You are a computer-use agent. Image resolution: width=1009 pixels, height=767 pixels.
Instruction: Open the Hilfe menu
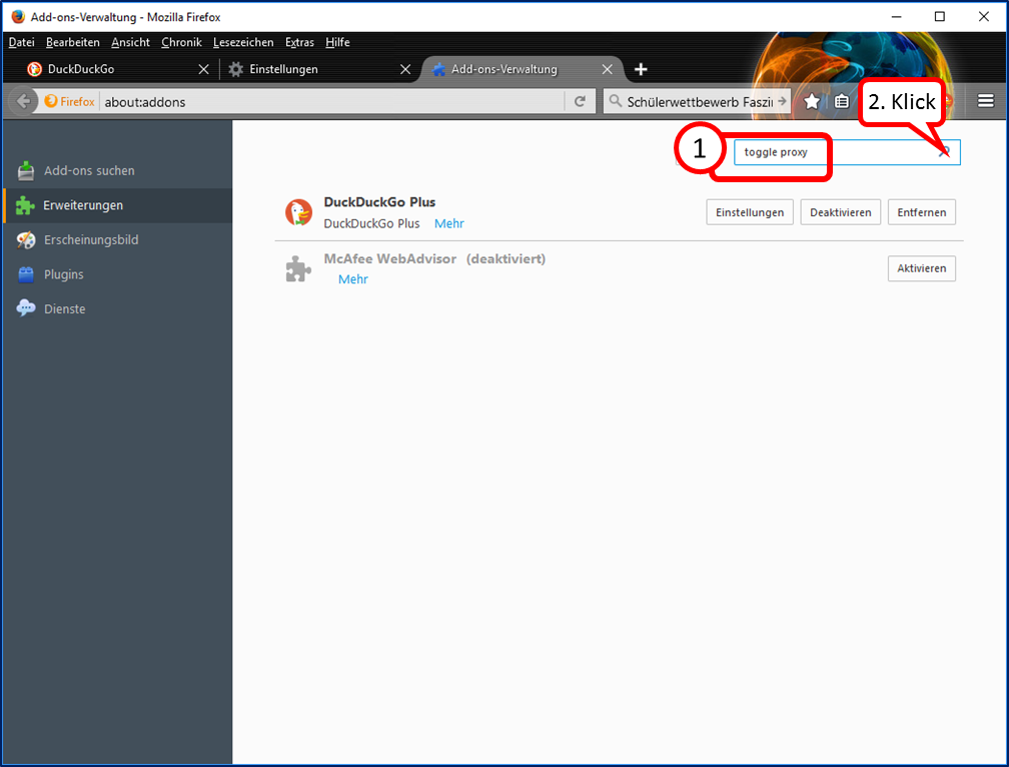pyautogui.click(x=338, y=42)
